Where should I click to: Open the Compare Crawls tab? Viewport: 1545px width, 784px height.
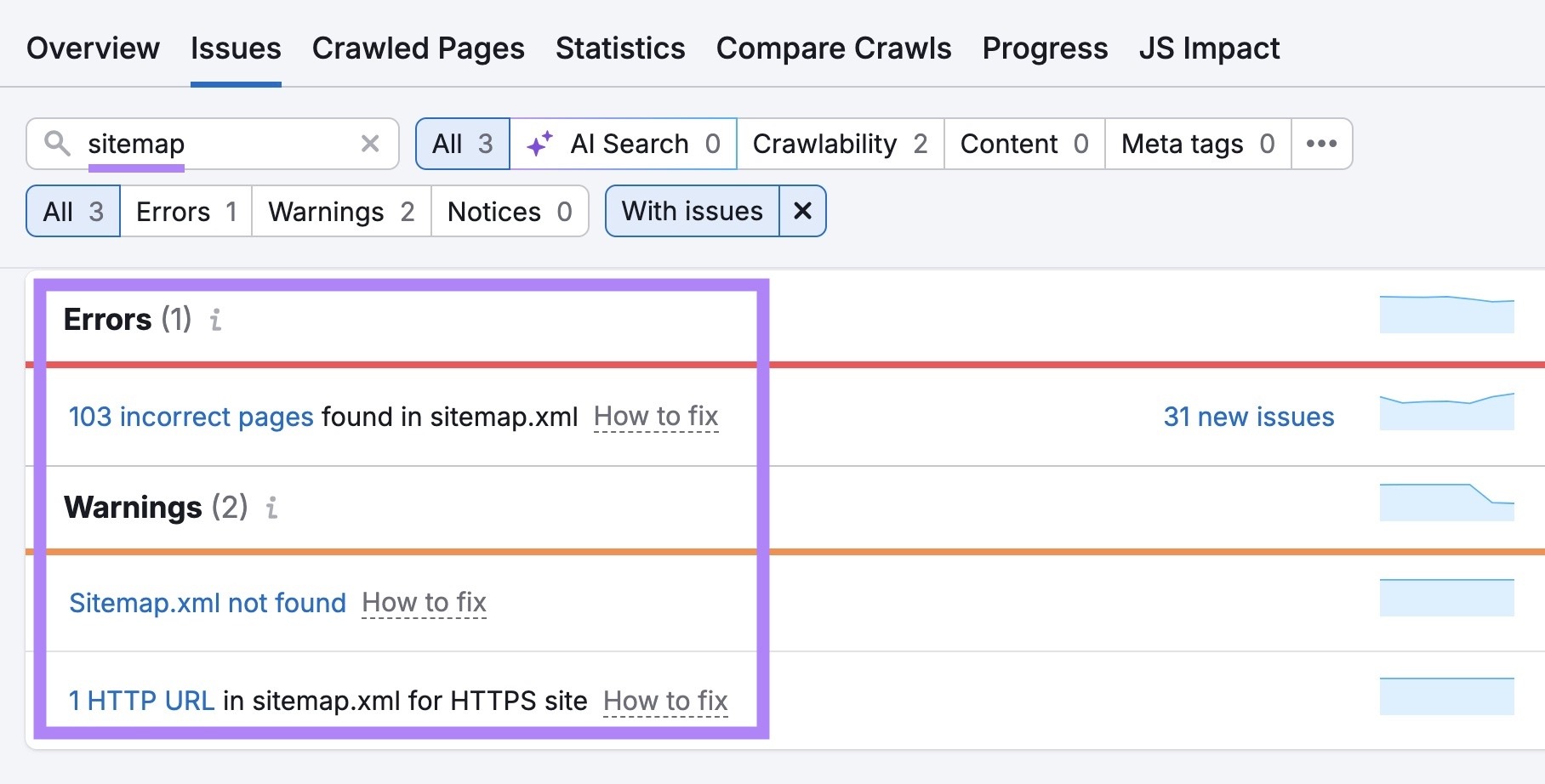coord(834,48)
